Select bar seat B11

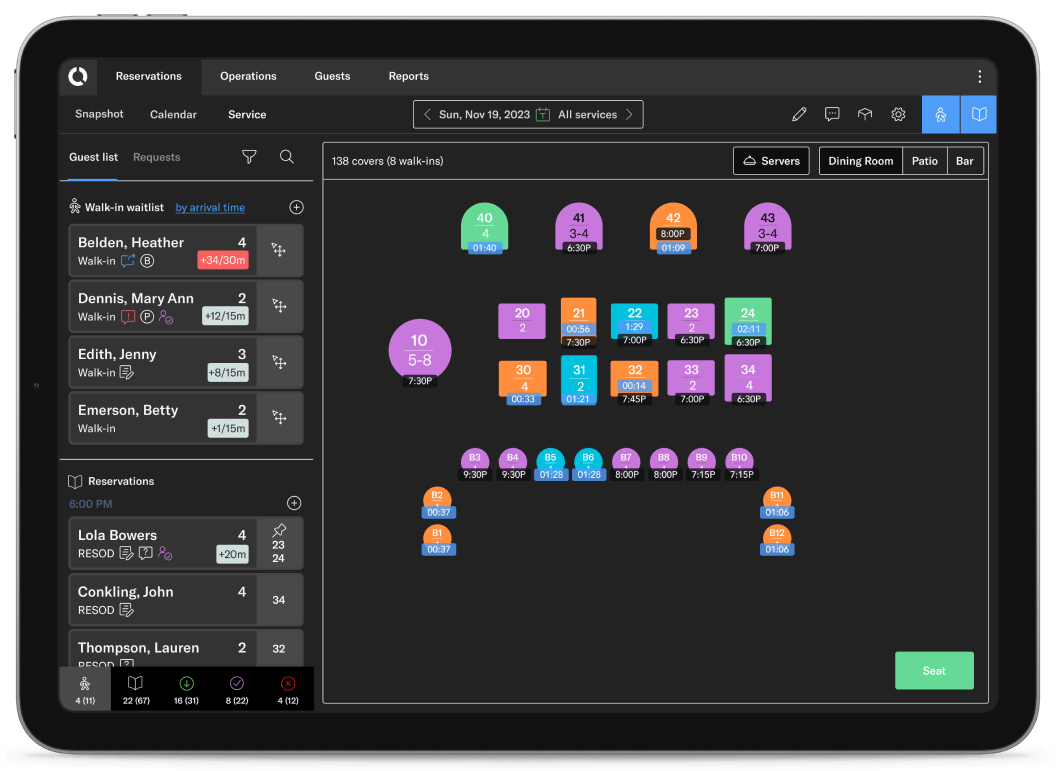[x=777, y=502]
